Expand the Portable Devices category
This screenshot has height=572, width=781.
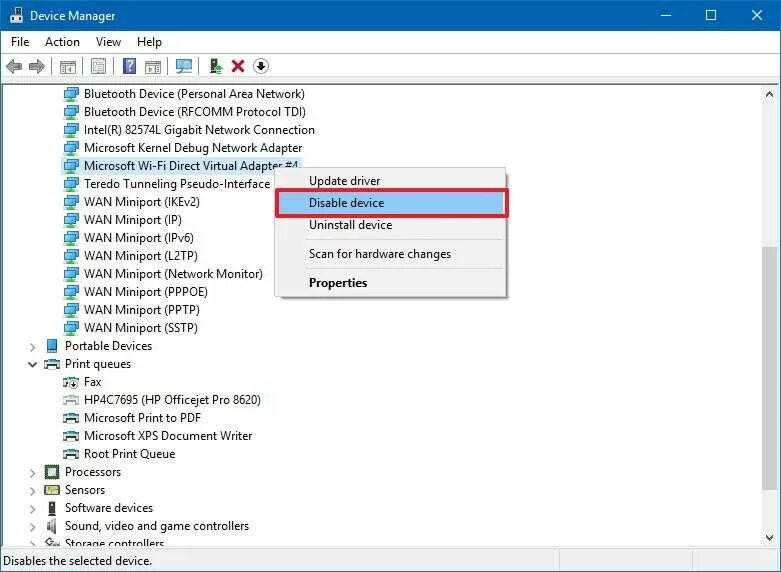coord(32,346)
